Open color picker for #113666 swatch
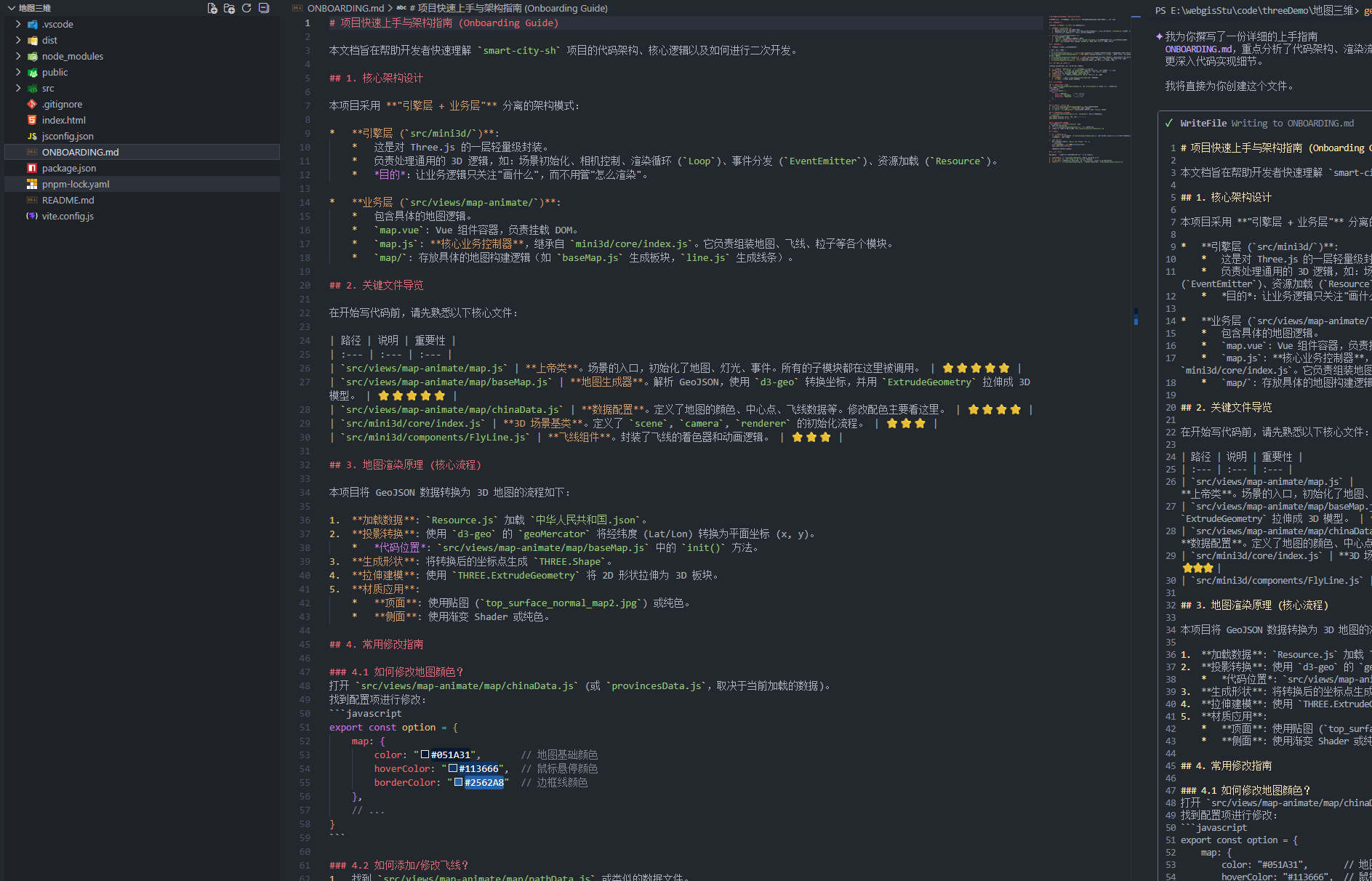 (453, 768)
